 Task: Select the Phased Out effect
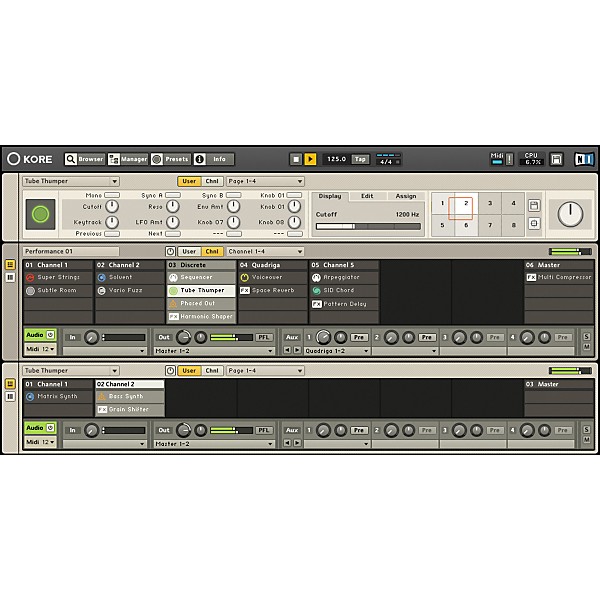pyautogui.click(x=201, y=303)
